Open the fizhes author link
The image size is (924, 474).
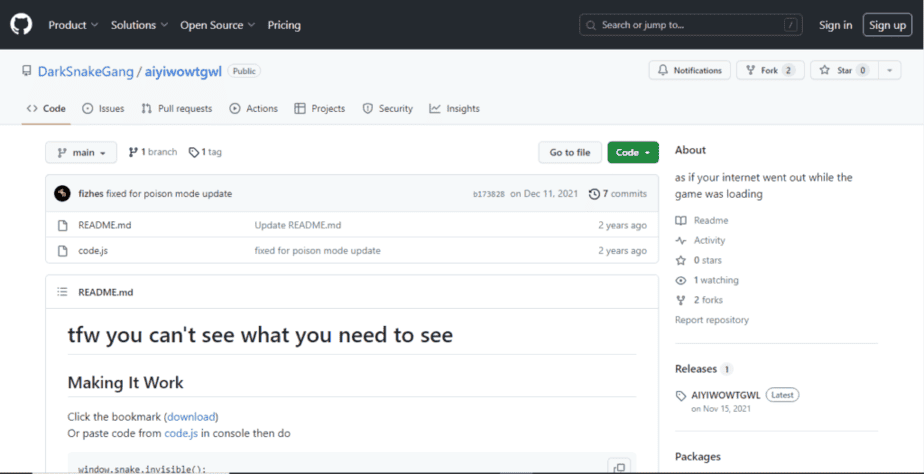pos(91,193)
